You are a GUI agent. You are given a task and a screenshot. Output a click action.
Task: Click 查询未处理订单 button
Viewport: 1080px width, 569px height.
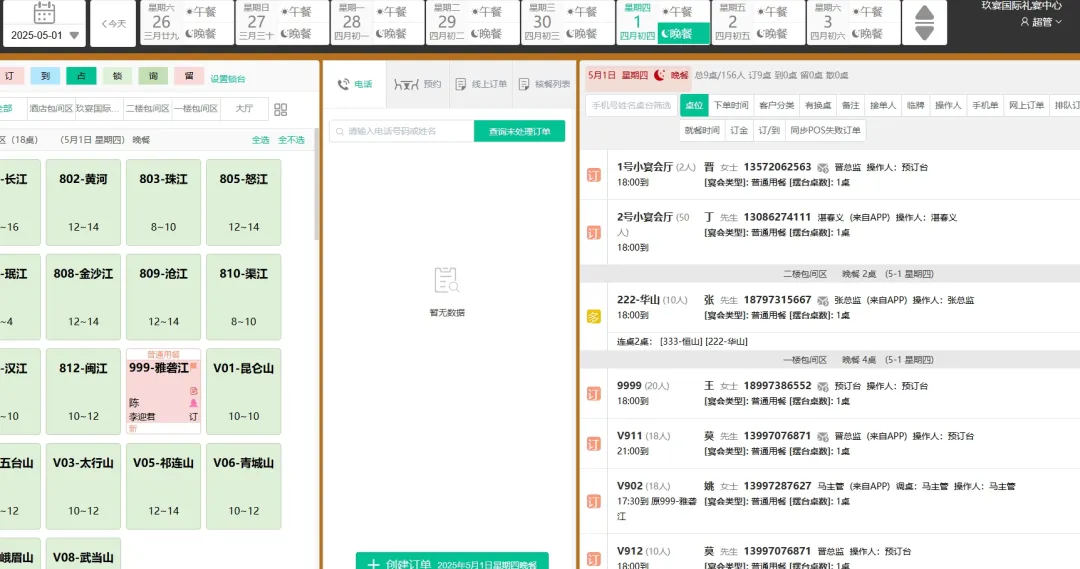coord(519,131)
